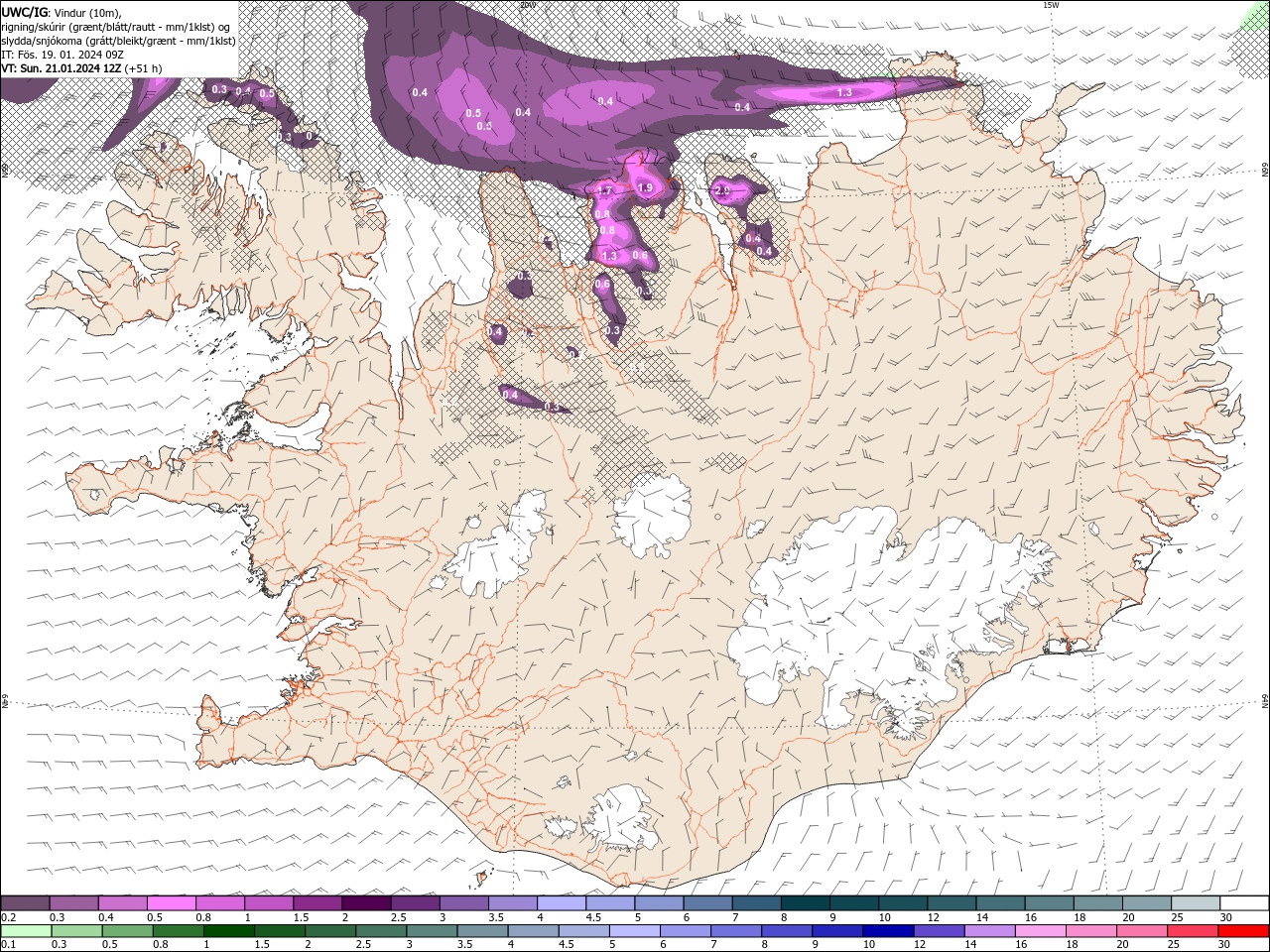Pick the deep navy 10 swatch in the lower legend
Image resolution: width=1270 pixels, height=952 pixels.
(x=888, y=931)
